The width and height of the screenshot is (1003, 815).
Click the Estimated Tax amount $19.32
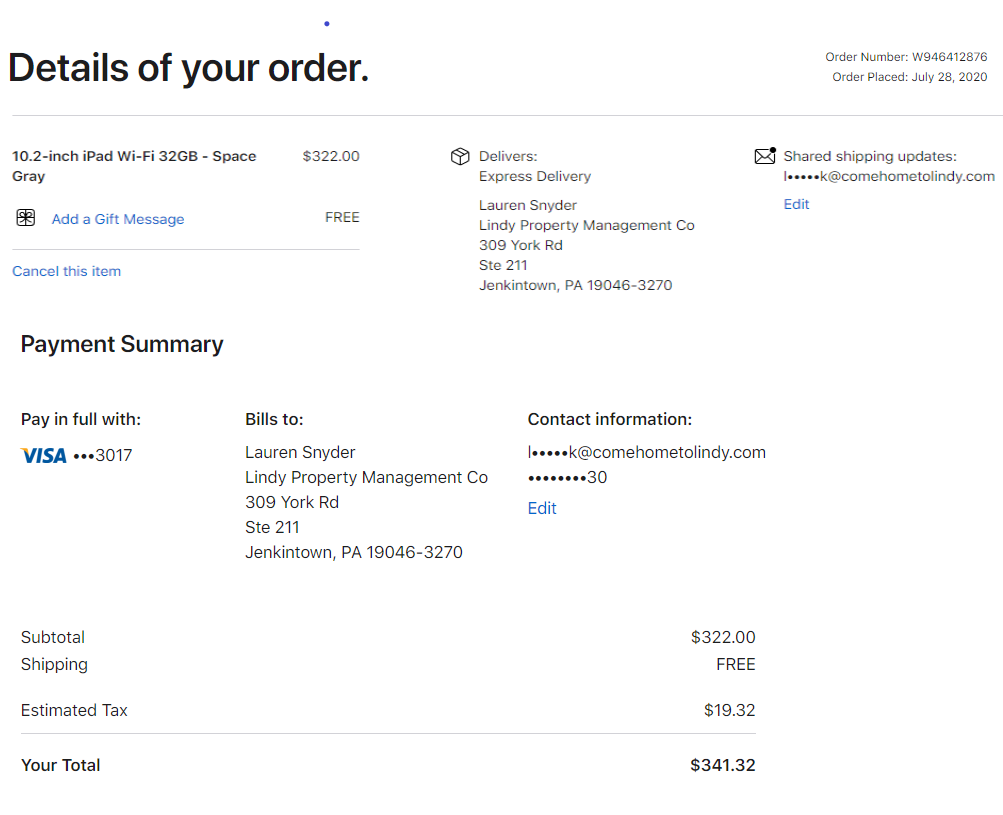pyautogui.click(x=729, y=710)
